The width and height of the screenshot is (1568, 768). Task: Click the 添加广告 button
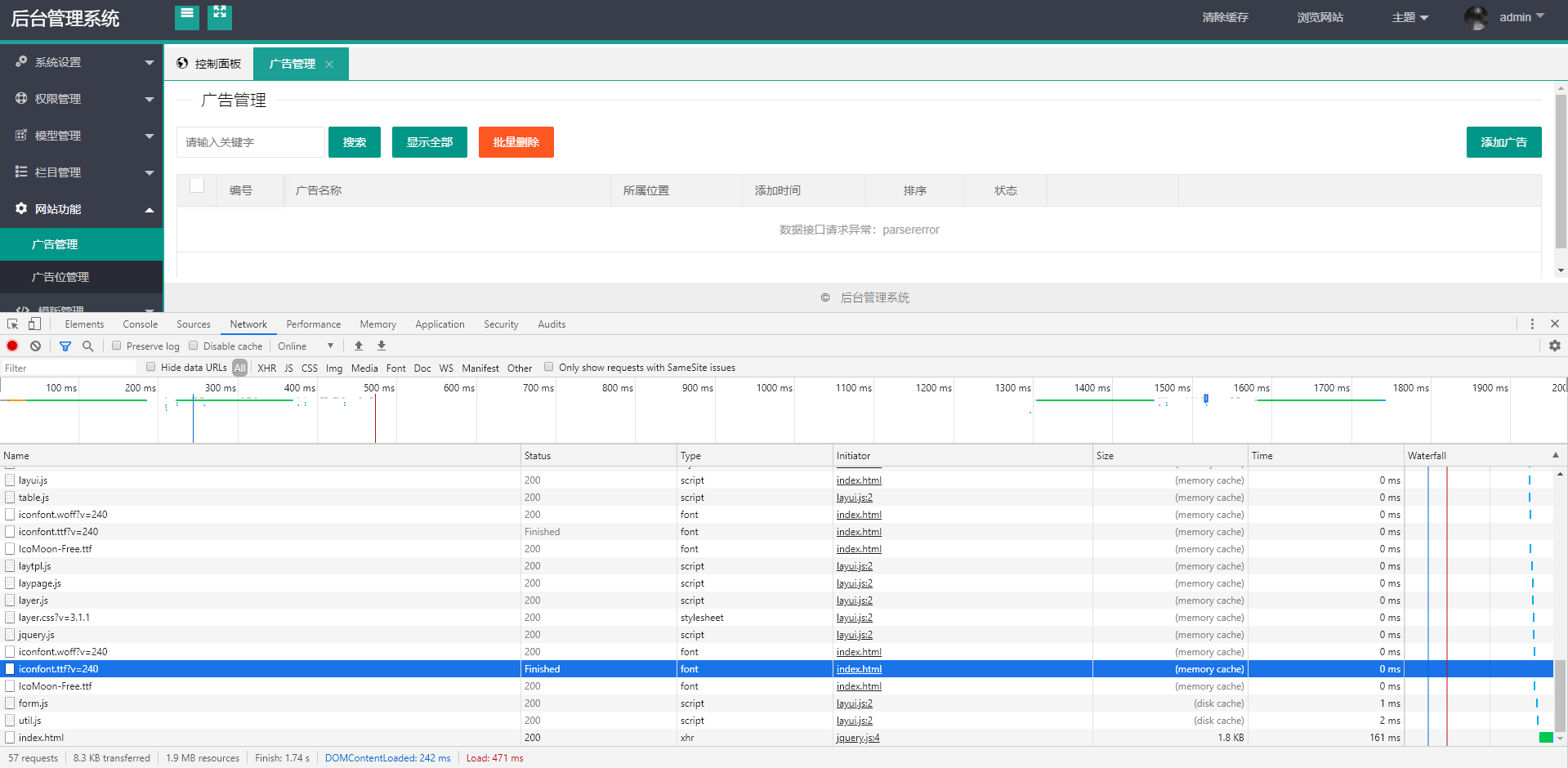[1504, 142]
